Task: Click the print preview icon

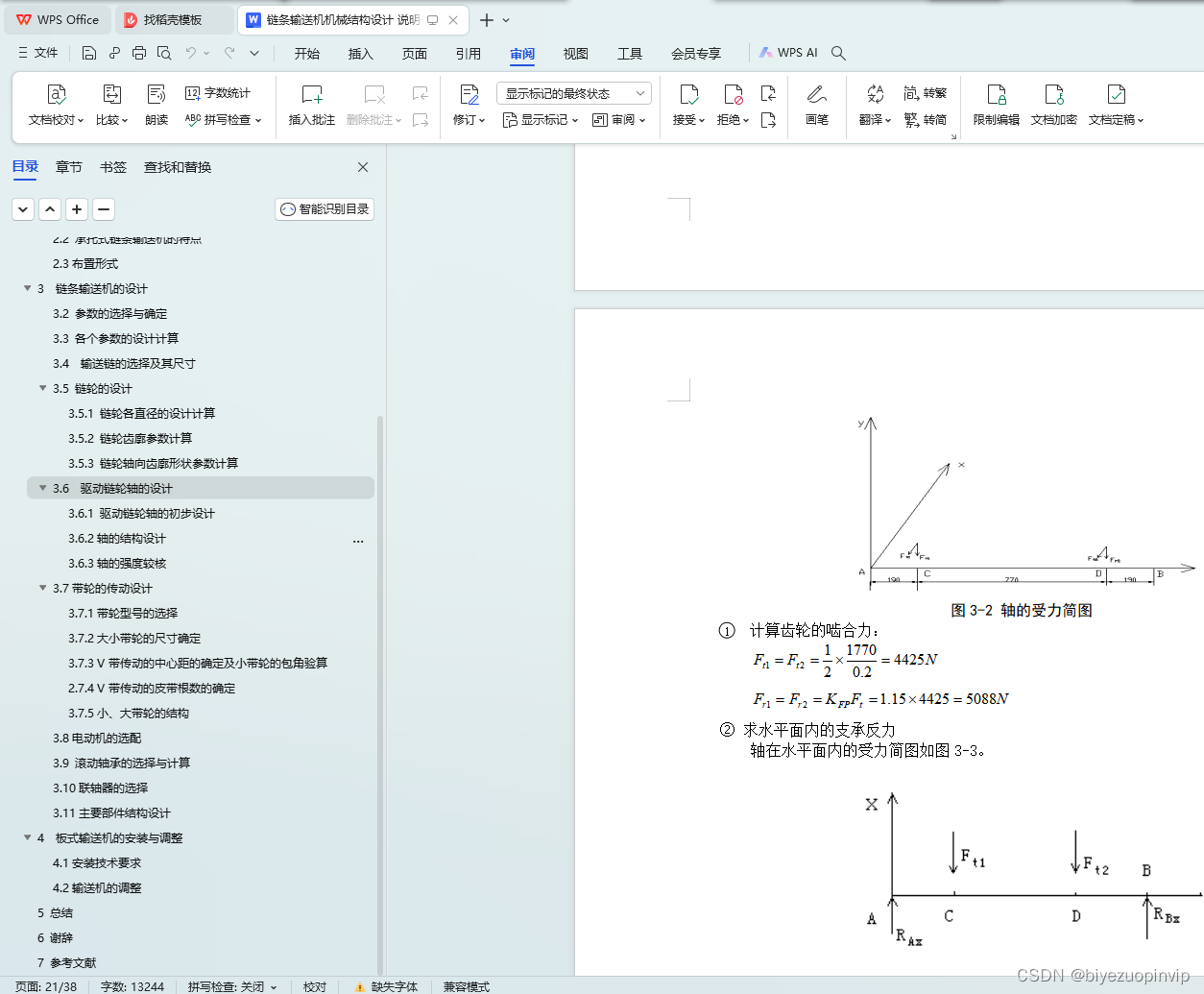Action: tap(164, 53)
